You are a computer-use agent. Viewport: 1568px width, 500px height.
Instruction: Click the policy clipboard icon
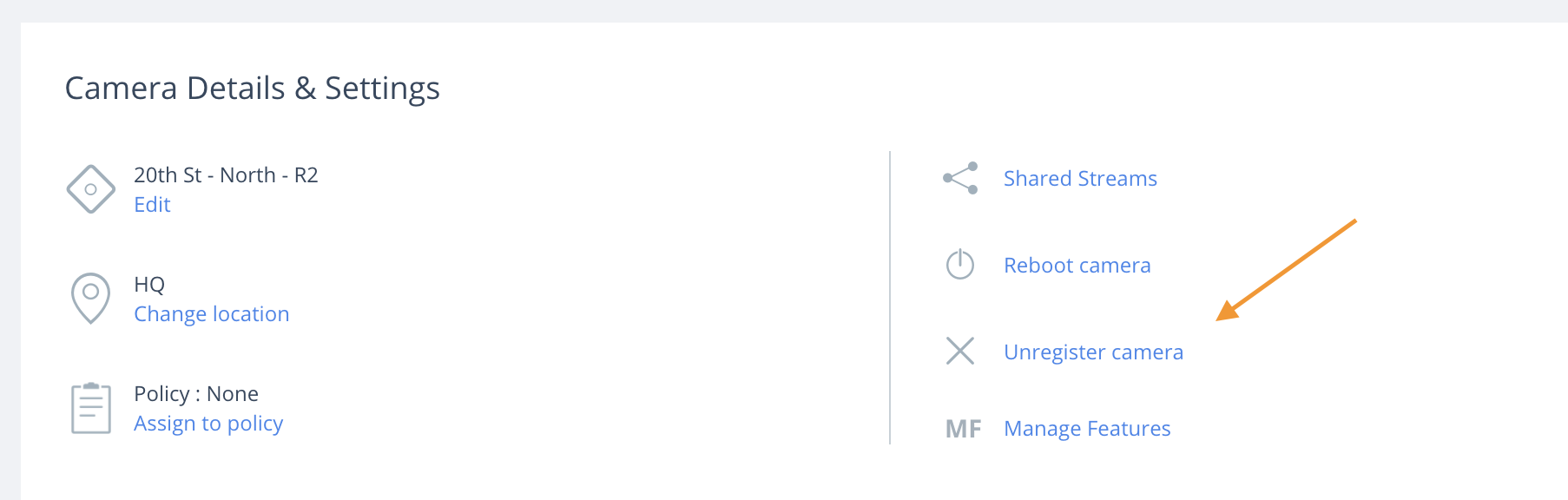[91, 408]
